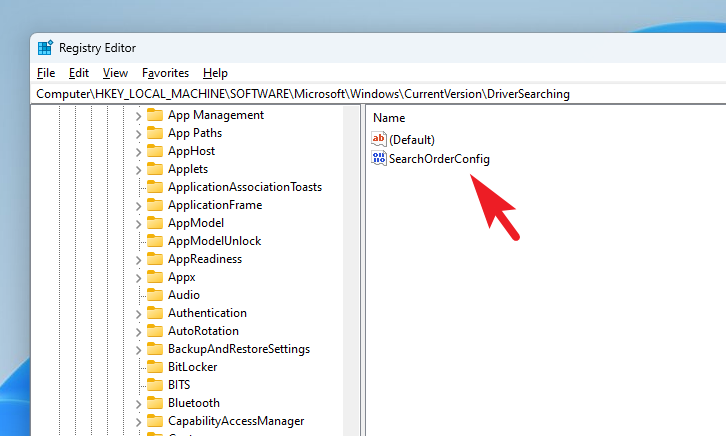Expand the AppHost key
This screenshot has height=436, width=726.
click(x=138, y=152)
